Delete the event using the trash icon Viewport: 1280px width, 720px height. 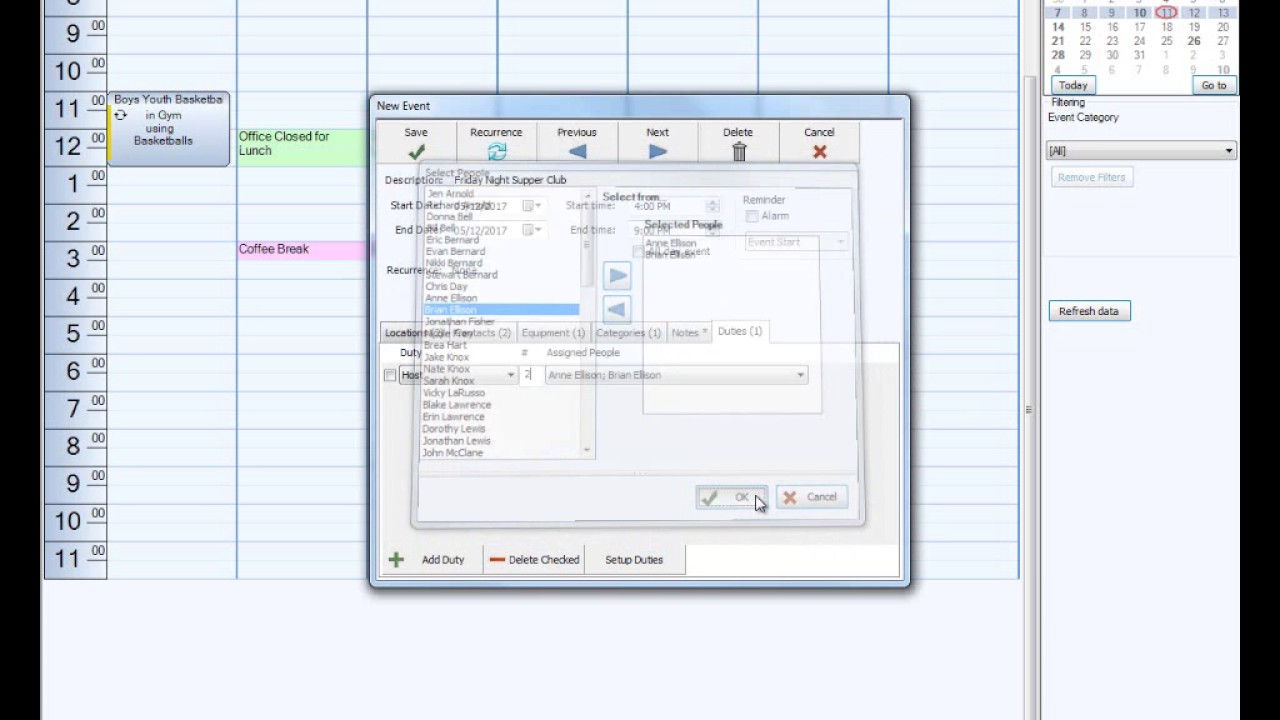(738, 151)
